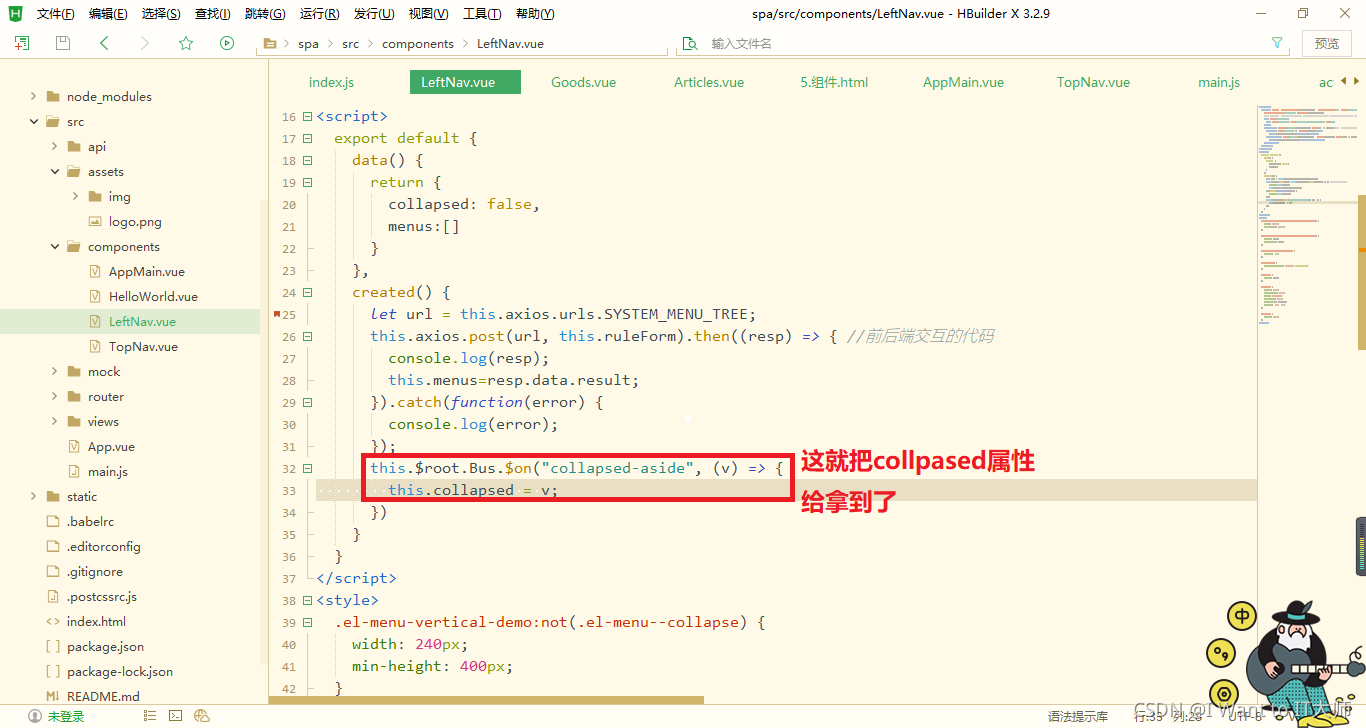1366x728 pixels.
Task: Click the HBuilder X logo icon
Action: (x=16, y=13)
